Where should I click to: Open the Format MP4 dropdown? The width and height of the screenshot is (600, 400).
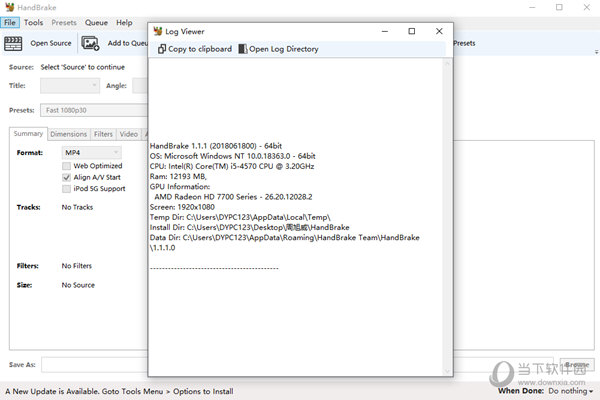[x=91, y=153]
